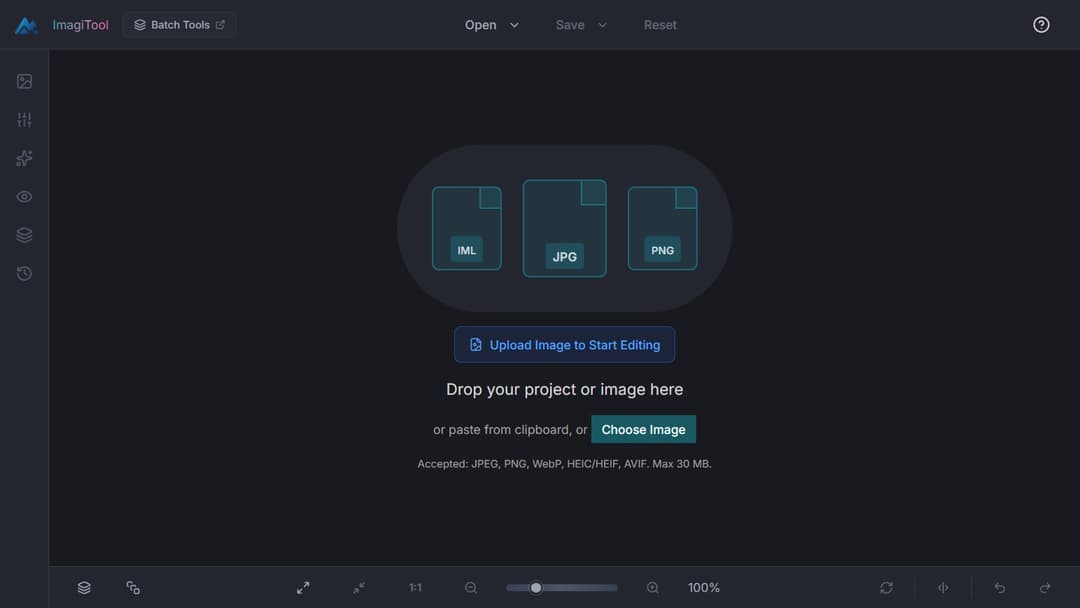Open the adjustments sliders panel
The image size is (1080, 608).
(x=24, y=120)
